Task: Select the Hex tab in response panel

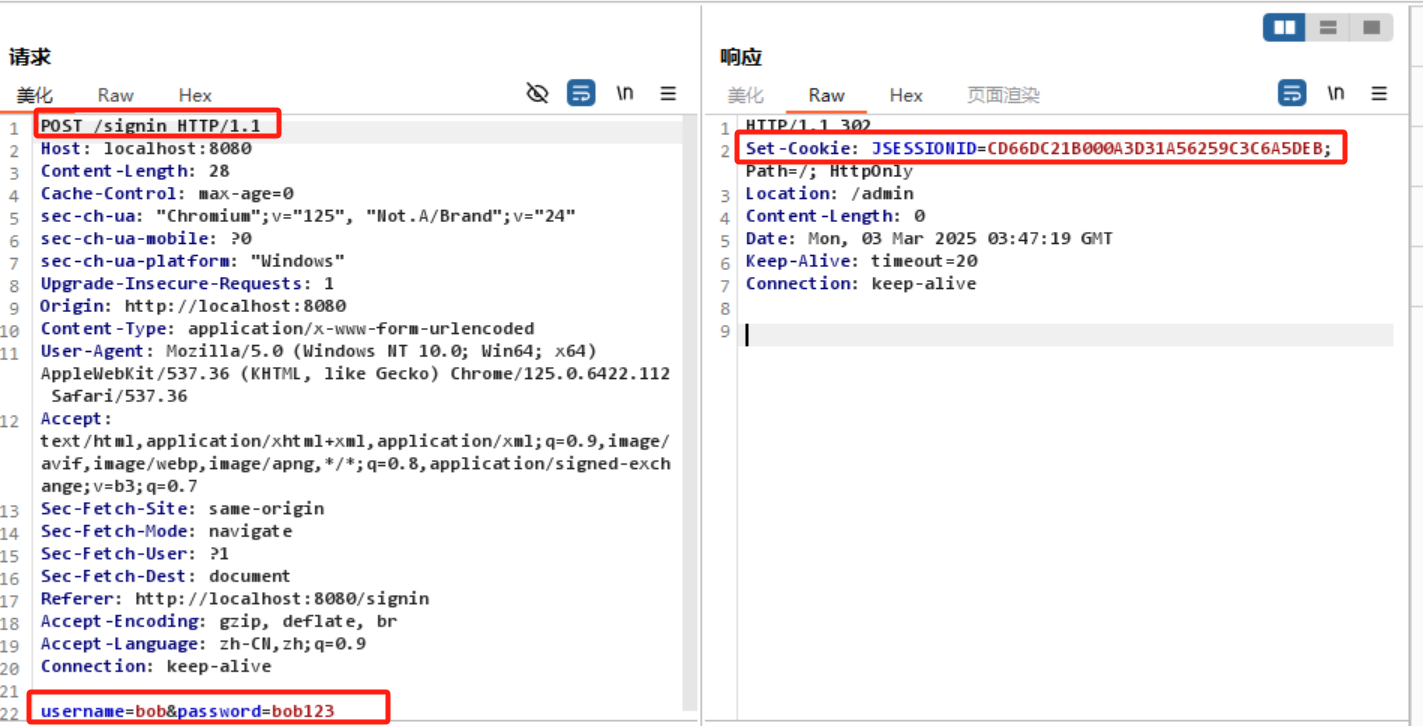Action: (906, 95)
